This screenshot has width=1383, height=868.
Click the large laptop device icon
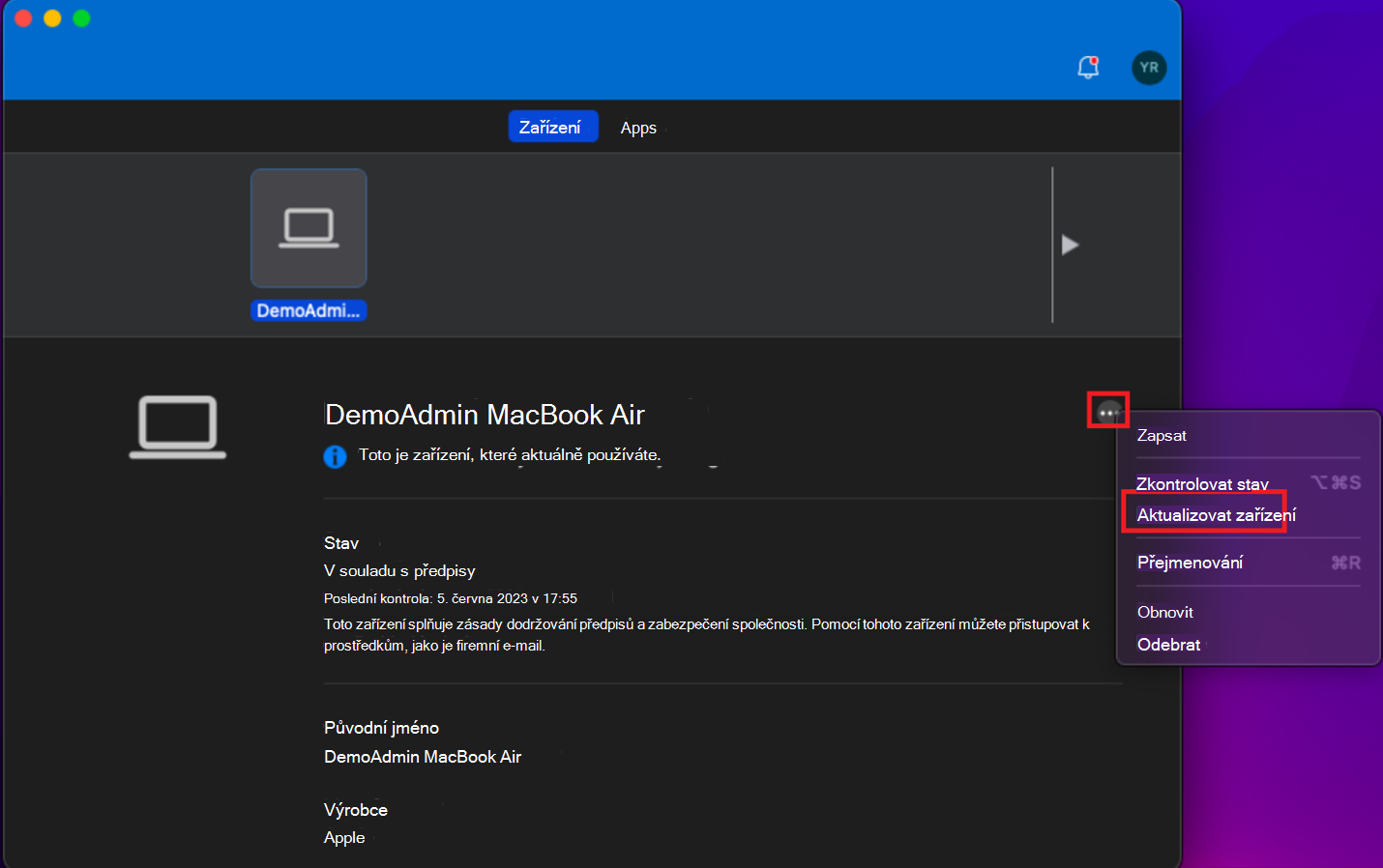pyautogui.click(x=178, y=426)
